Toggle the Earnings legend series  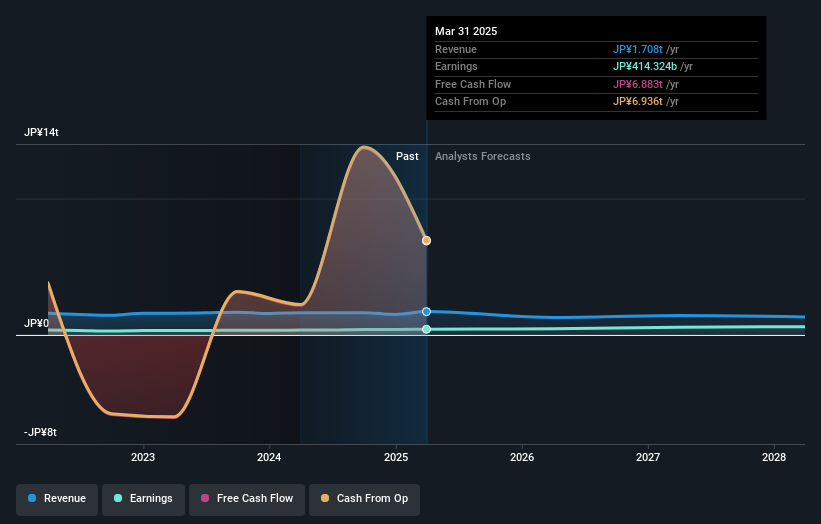143,499
